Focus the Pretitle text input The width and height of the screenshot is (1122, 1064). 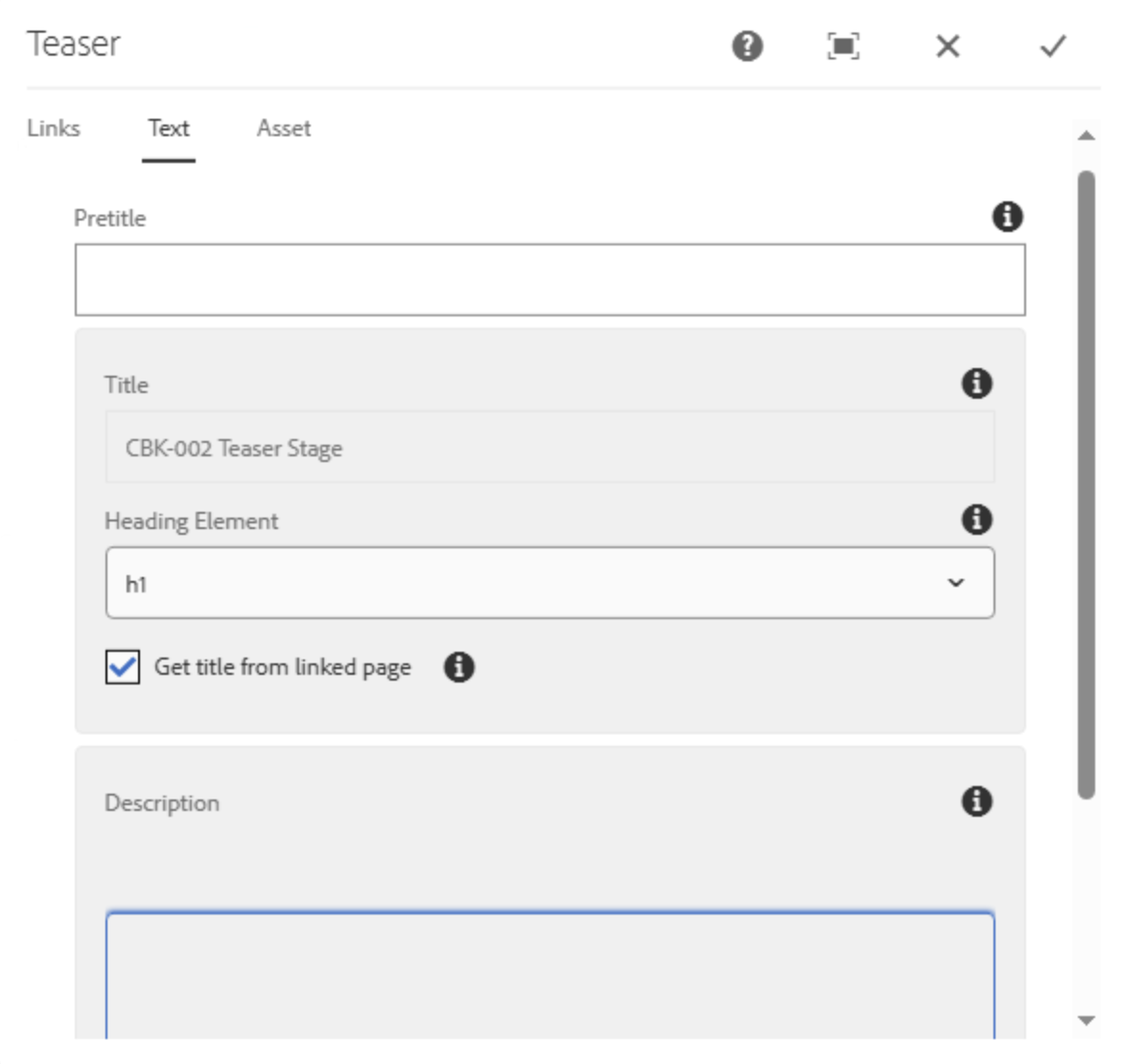click(x=549, y=280)
